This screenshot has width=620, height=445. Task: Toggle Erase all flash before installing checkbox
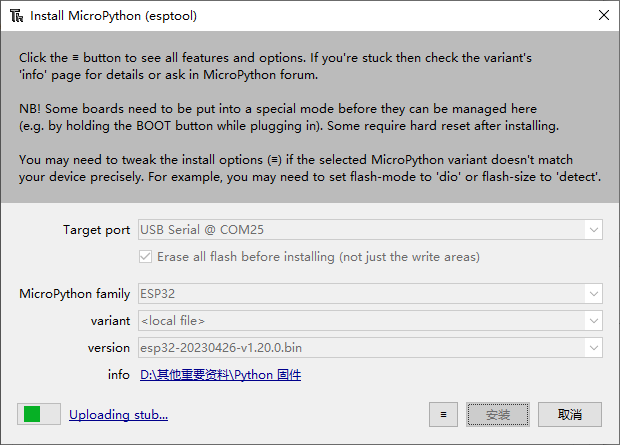(x=145, y=257)
